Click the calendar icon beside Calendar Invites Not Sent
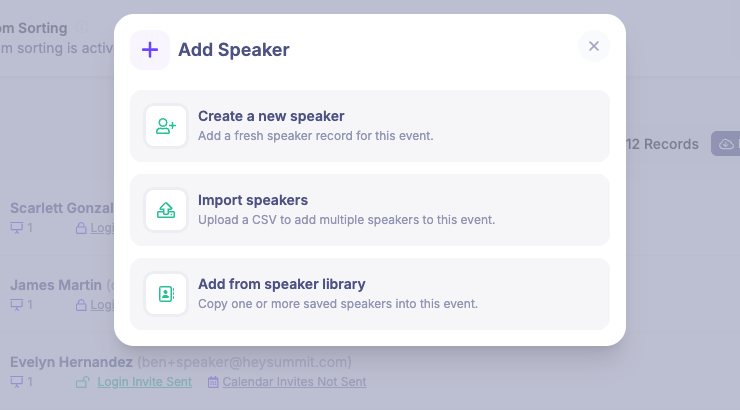This screenshot has height=410, width=740. 213,382
